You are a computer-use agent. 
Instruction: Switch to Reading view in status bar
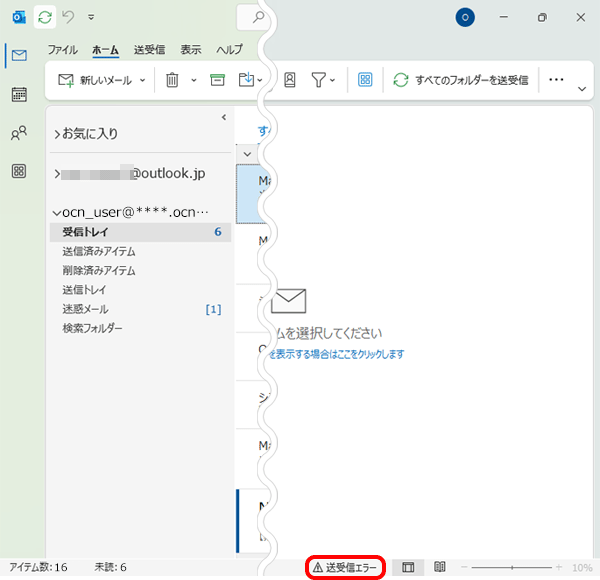pyautogui.click(x=439, y=567)
